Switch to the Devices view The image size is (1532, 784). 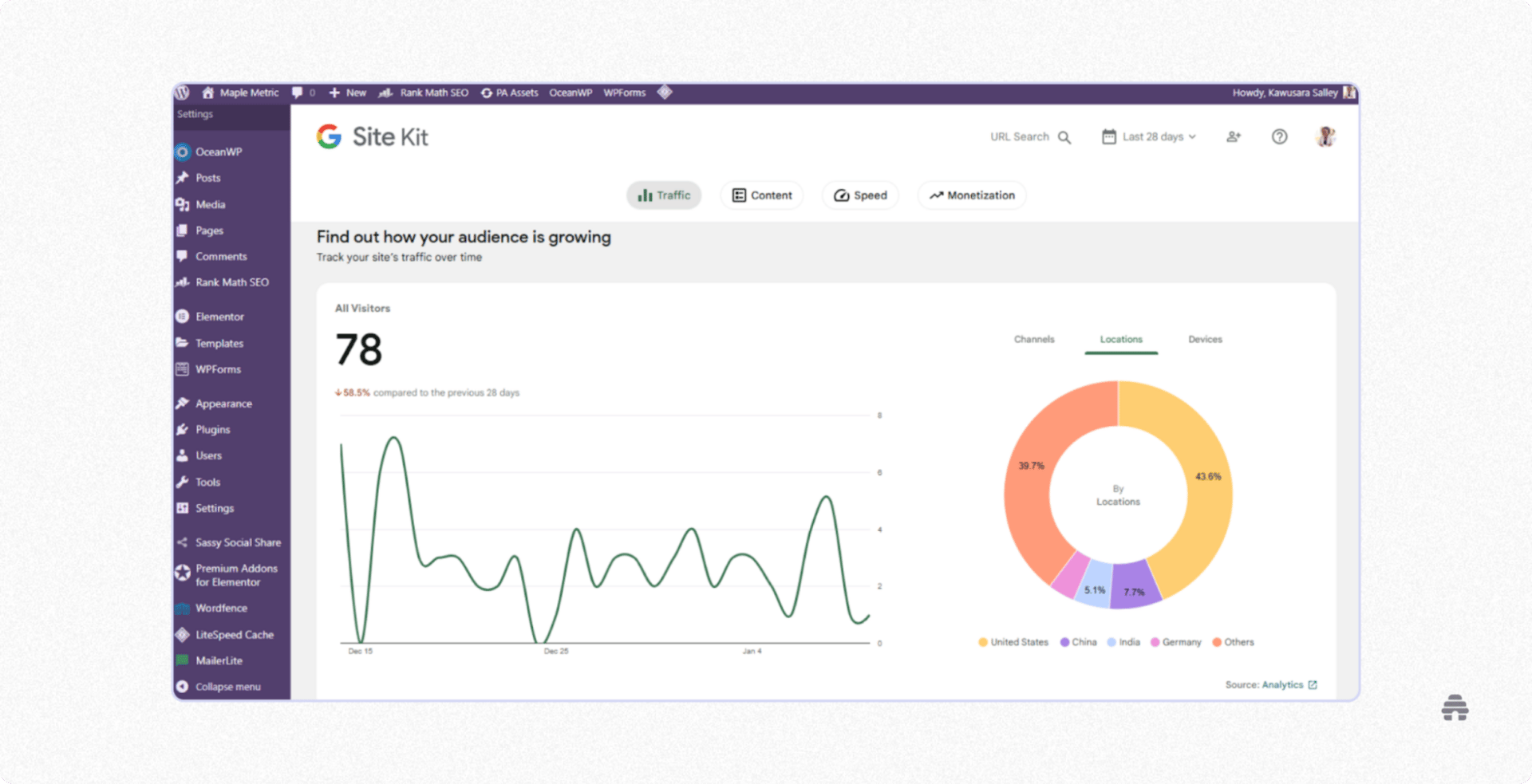[1204, 339]
